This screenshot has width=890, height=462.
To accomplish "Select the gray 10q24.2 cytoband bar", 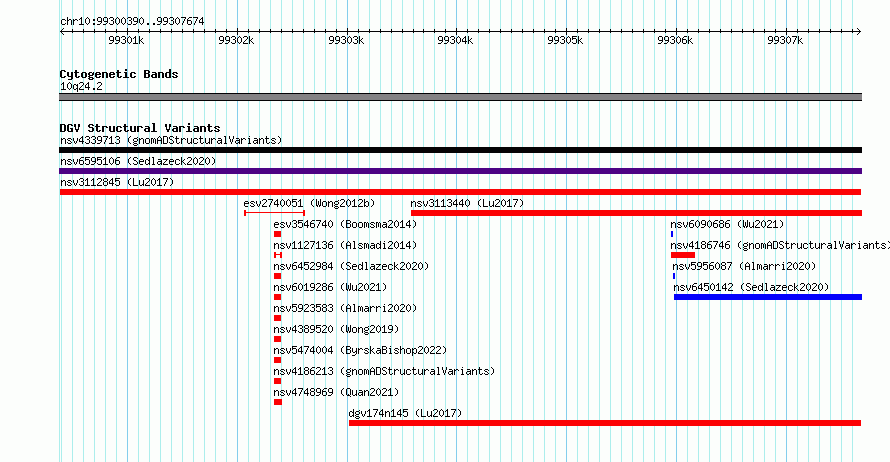I will (x=460, y=97).
